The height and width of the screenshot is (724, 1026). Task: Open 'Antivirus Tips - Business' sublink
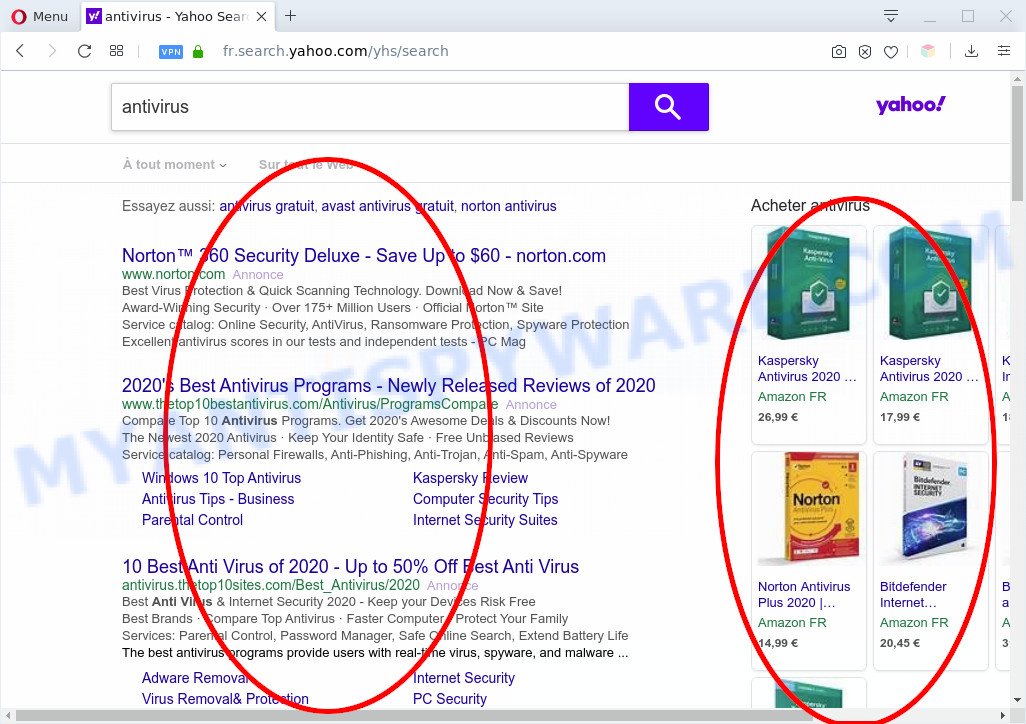coord(218,499)
